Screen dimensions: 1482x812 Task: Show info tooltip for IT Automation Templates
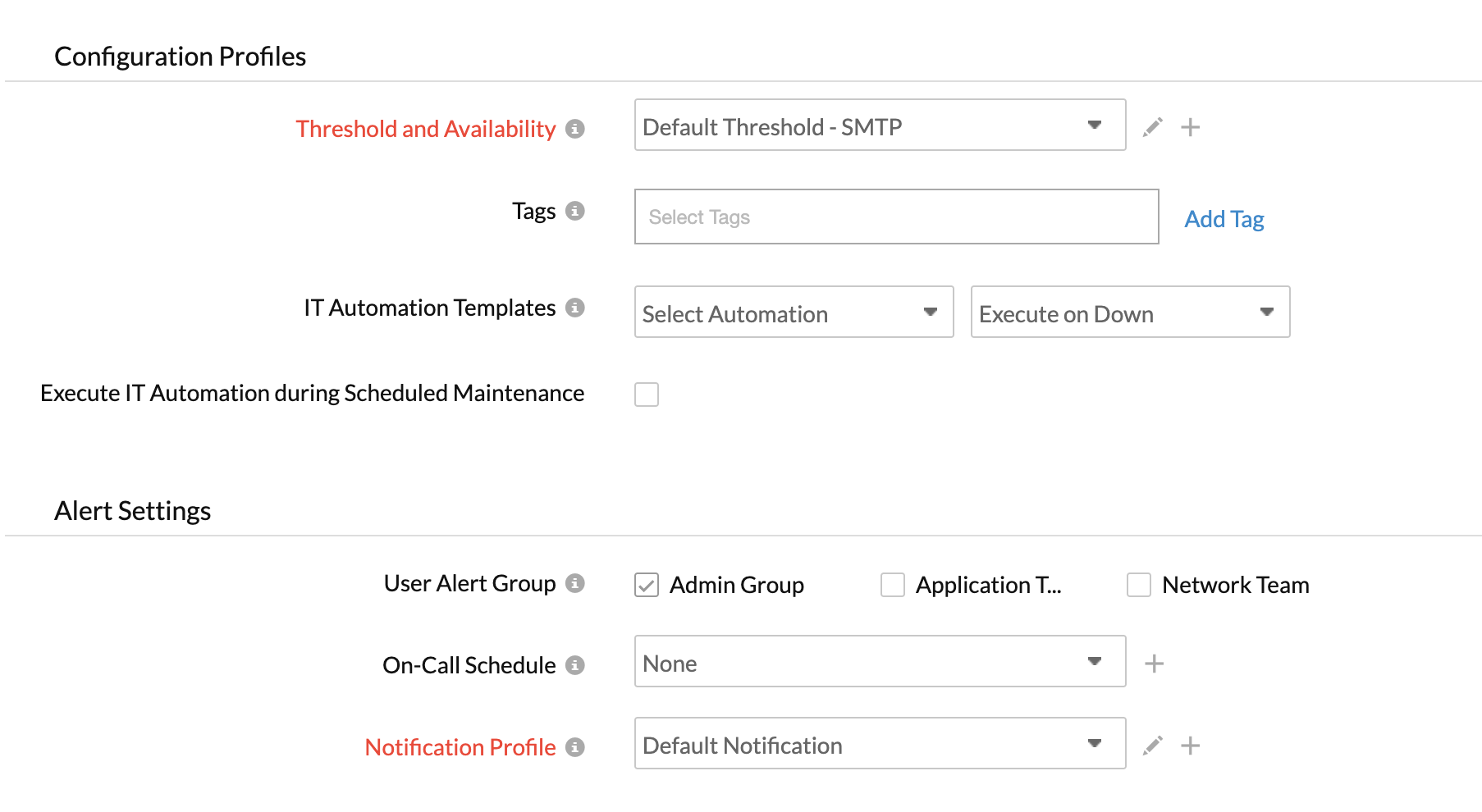575,308
